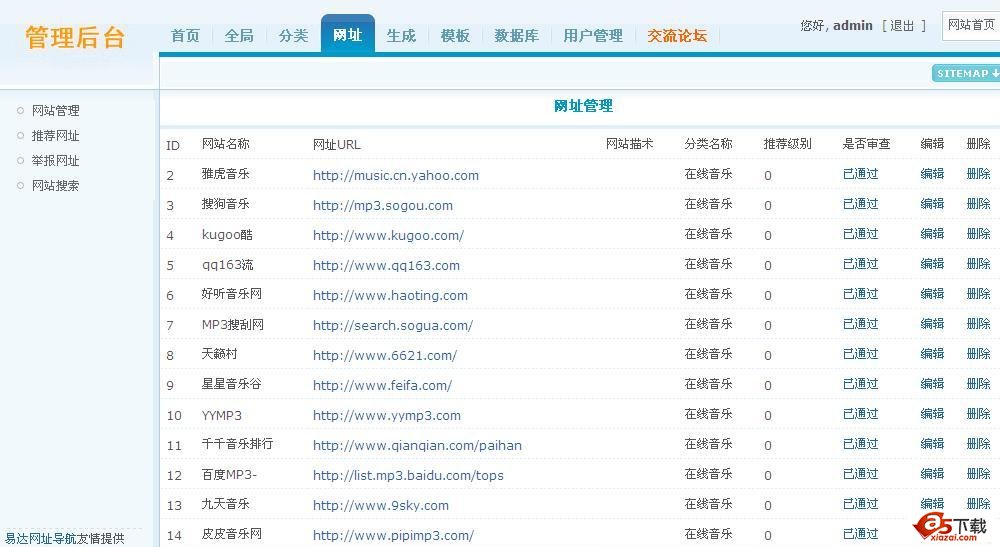Click 编辑 for the 搜狗音乐 row
Image resolution: width=1000 pixels, height=547 pixels.
coord(932,204)
